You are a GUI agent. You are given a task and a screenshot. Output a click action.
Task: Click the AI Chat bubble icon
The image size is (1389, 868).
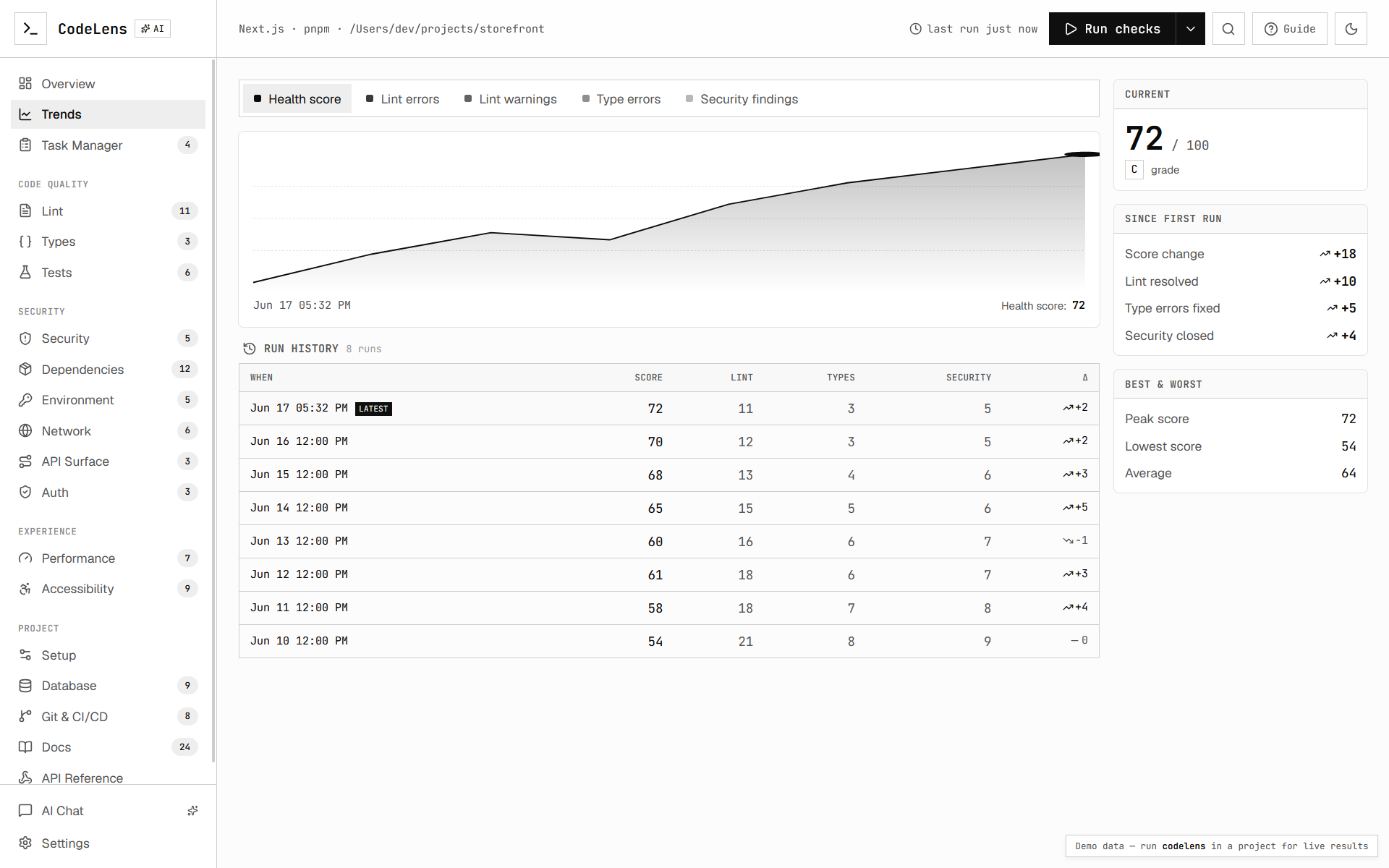point(25,811)
